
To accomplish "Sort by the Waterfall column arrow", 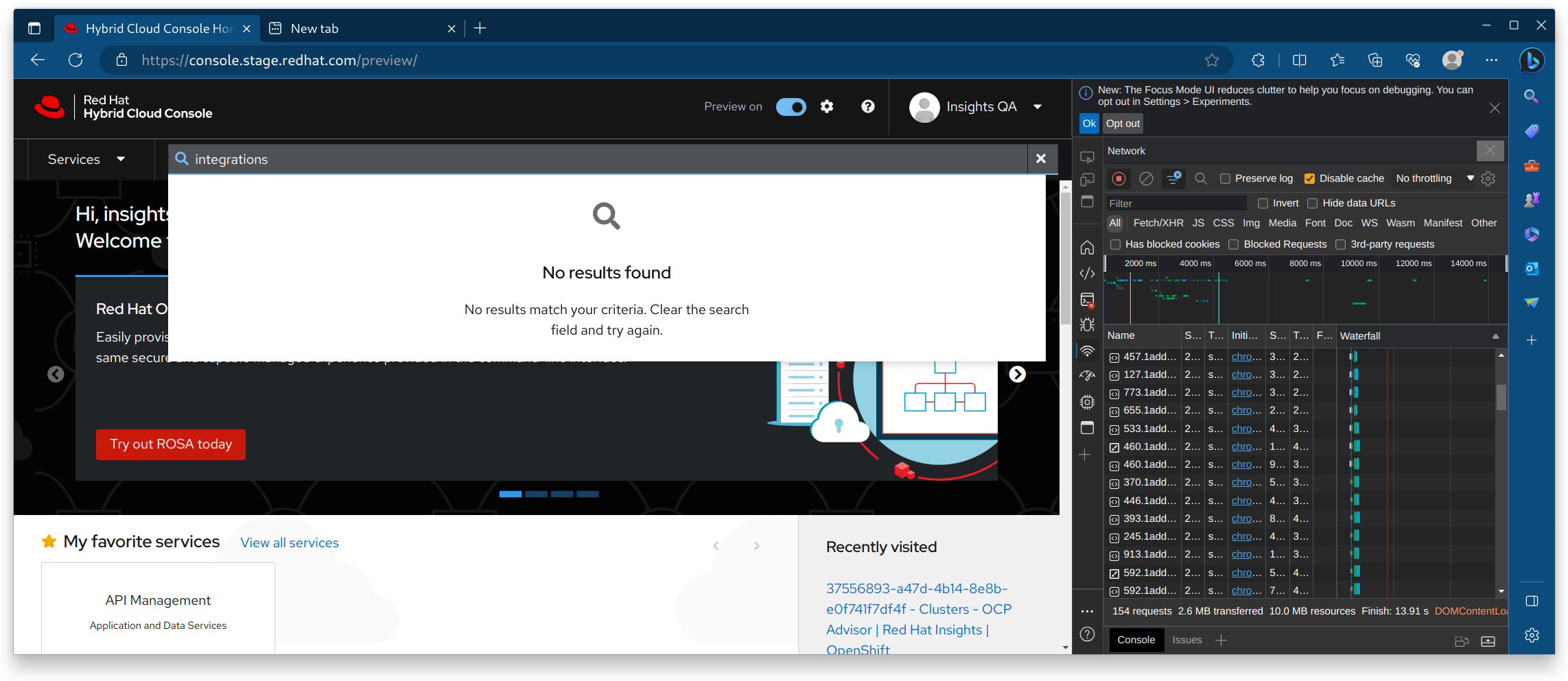I will click(1495, 336).
